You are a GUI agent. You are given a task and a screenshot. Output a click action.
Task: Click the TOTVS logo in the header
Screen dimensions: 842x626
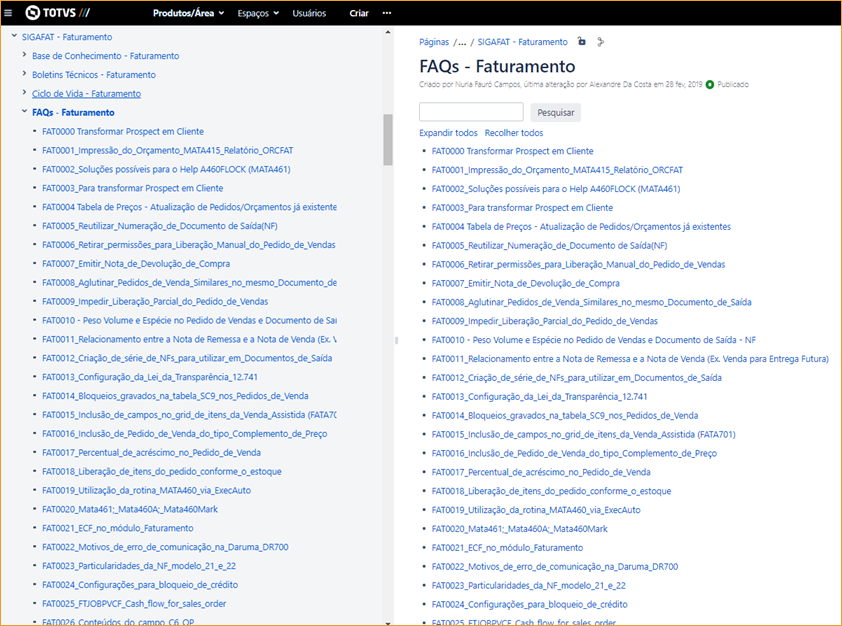57,12
